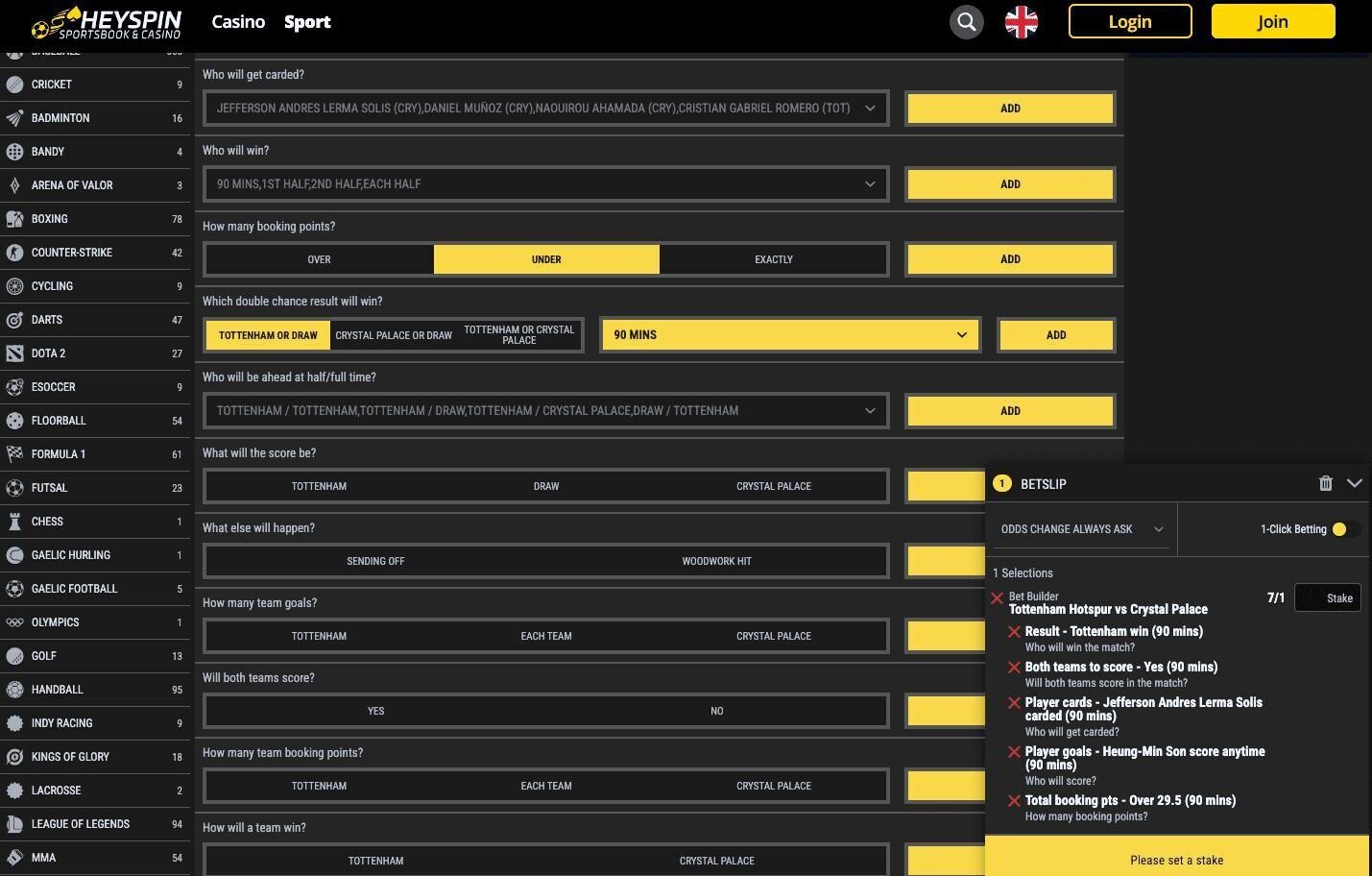Remove Both teams to score selection
This screenshot has height=876, width=1372.
[x=1014, y=668]
